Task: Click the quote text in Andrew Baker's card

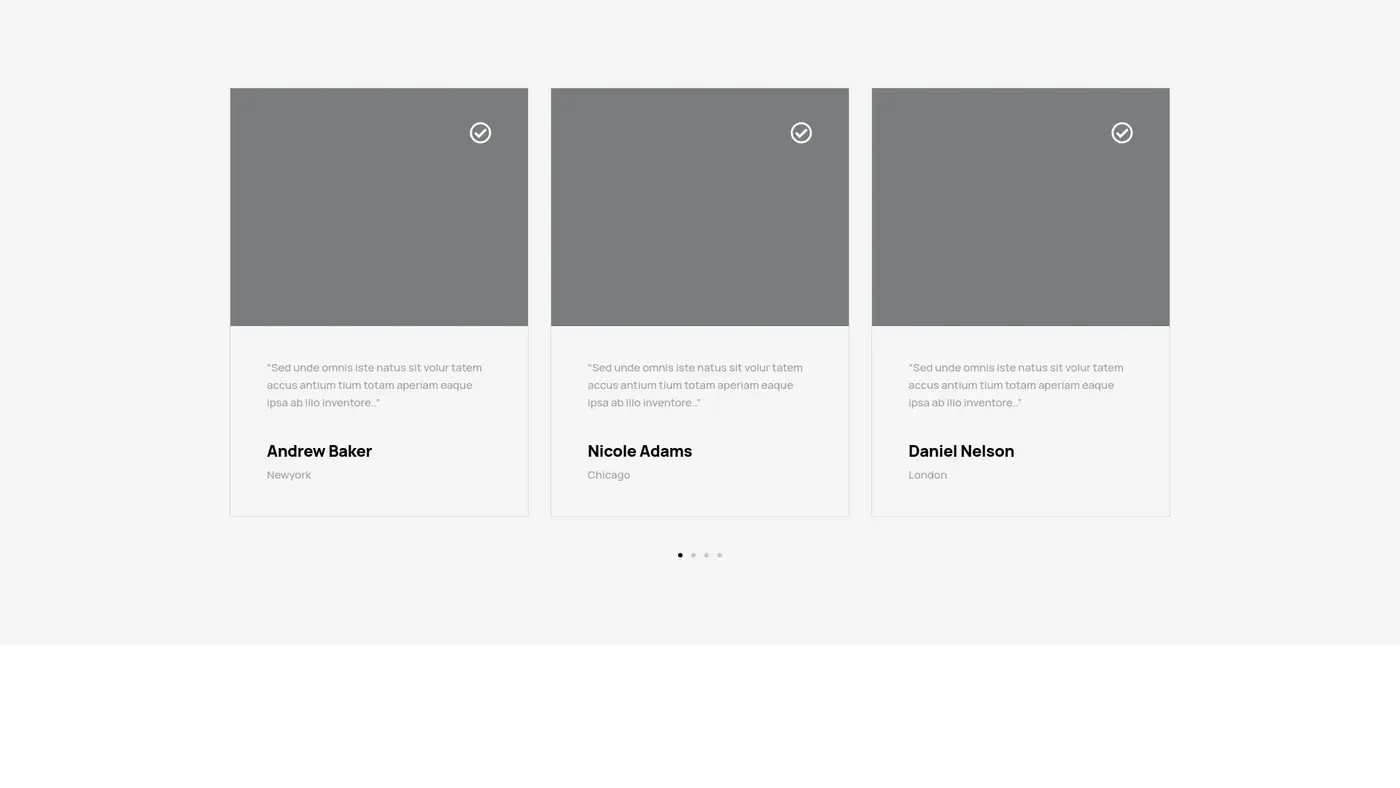Action: 374,385
